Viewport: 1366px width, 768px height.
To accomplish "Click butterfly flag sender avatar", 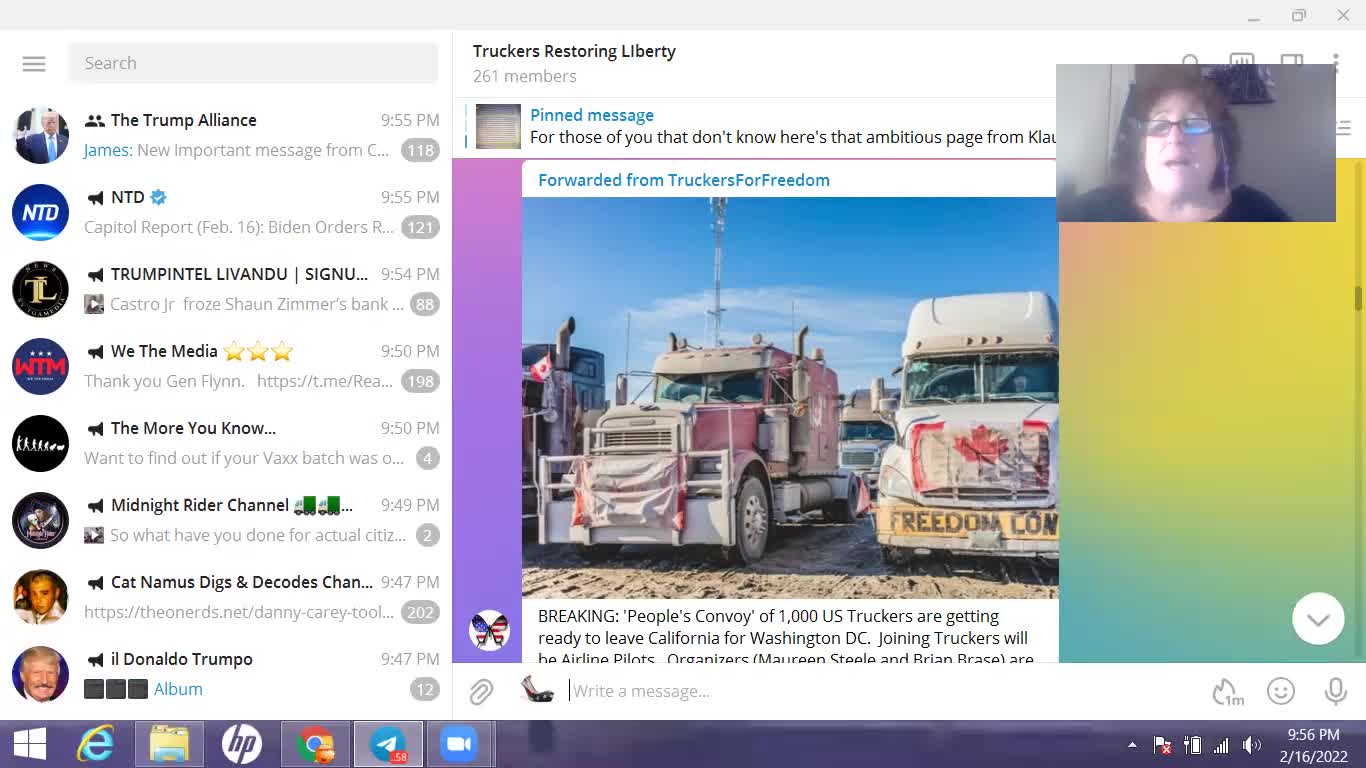I will click(490, 631).
